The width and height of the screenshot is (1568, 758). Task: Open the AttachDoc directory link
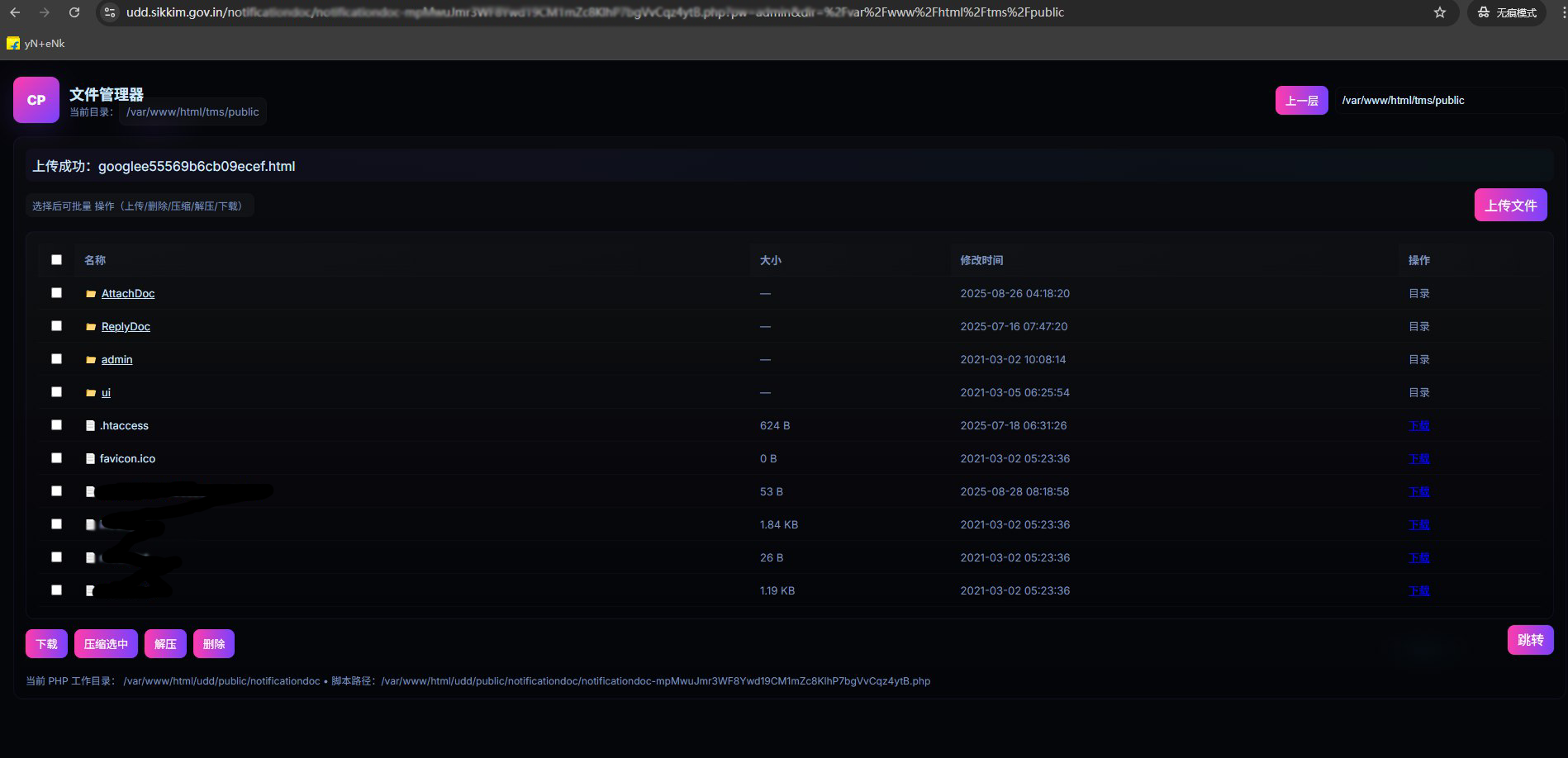[x=128, y=294]
